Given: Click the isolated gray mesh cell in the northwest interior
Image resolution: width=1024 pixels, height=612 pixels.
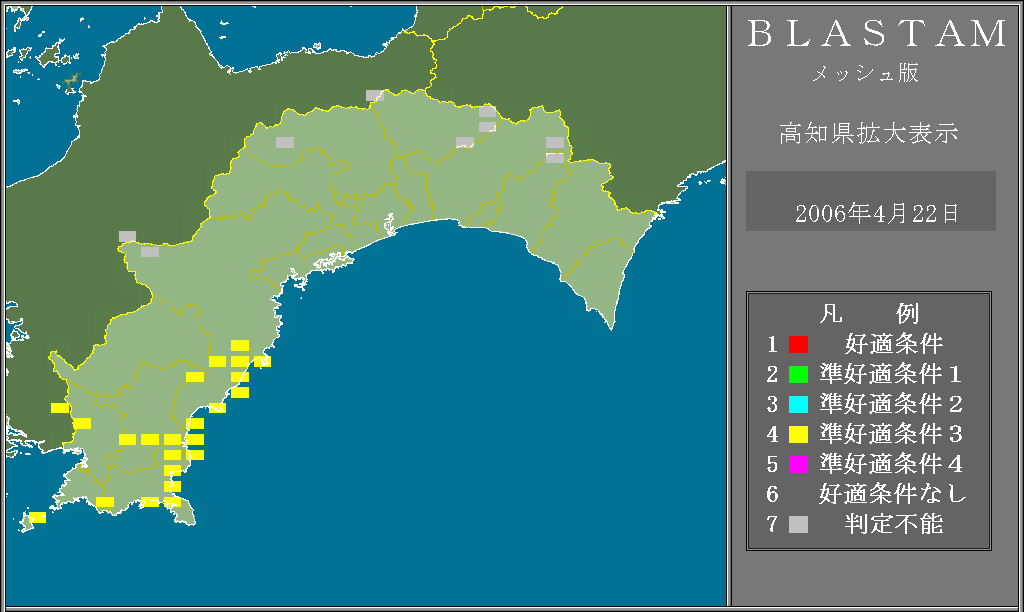Looking at the screenshot, I should [x=285, y=142].
